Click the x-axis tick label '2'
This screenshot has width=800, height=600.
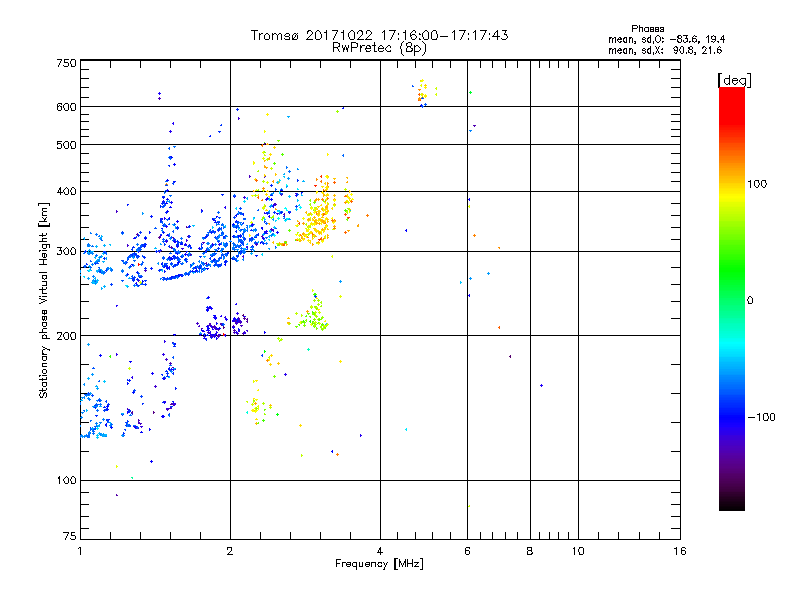tap(230, 551)
